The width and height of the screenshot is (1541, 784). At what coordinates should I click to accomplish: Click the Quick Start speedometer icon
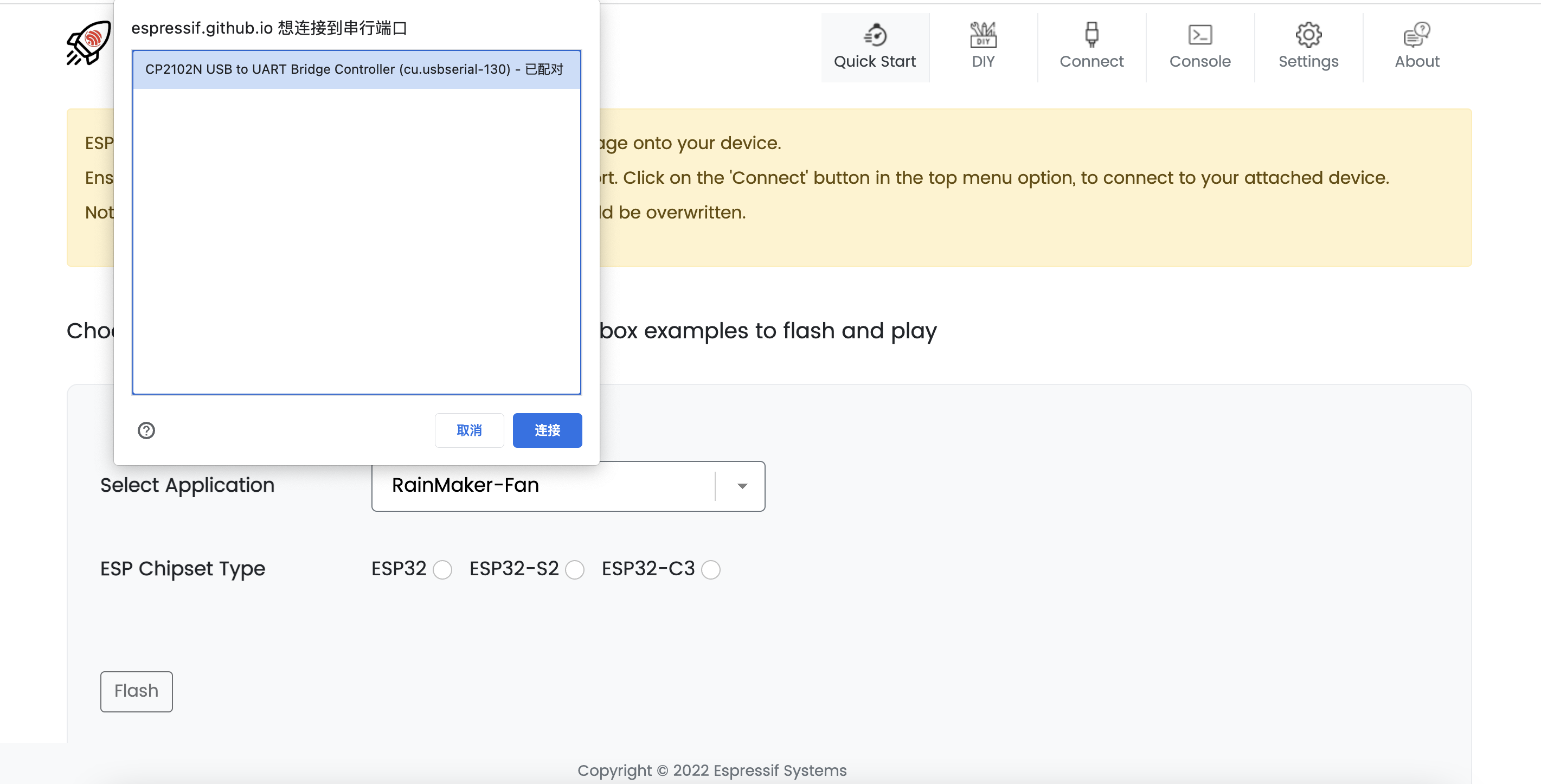click(x=875, y=35)
